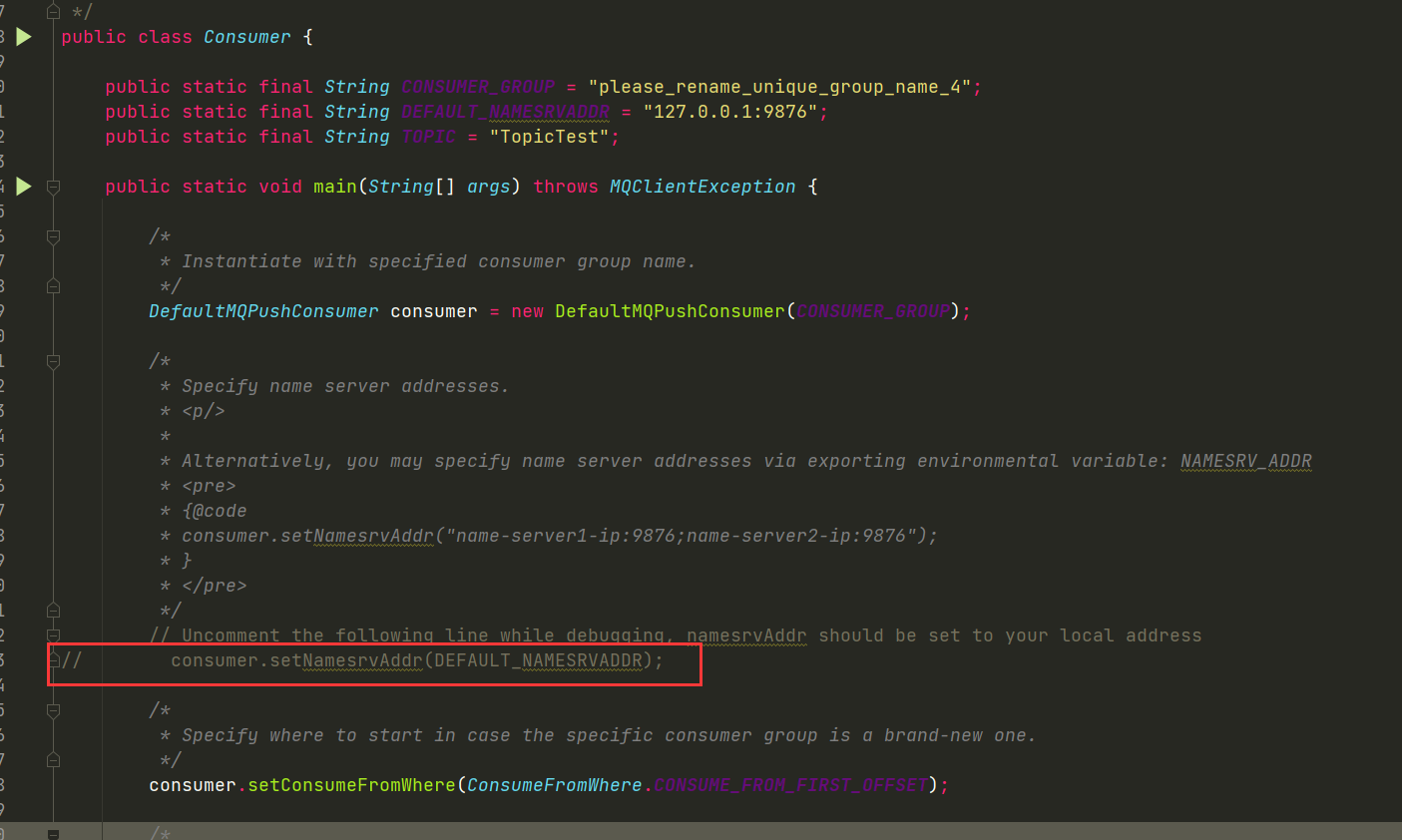Click 'Instantiate with specified consumer group name.' comment
This screenshot has width=1402, height=840.
[x=438, y=261]
